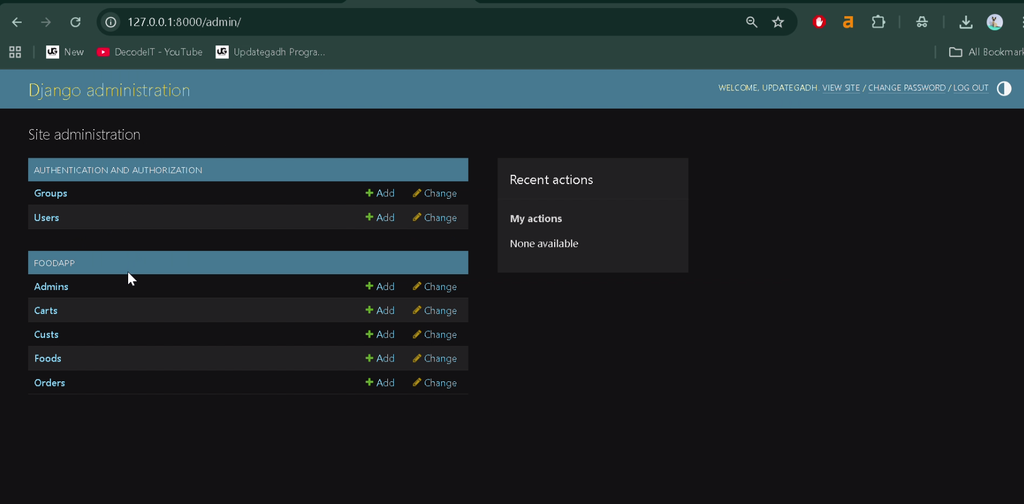Open the orange 'a' extension icon
The width and height of the screenshot is (1024, 504).
coord(848,22)
